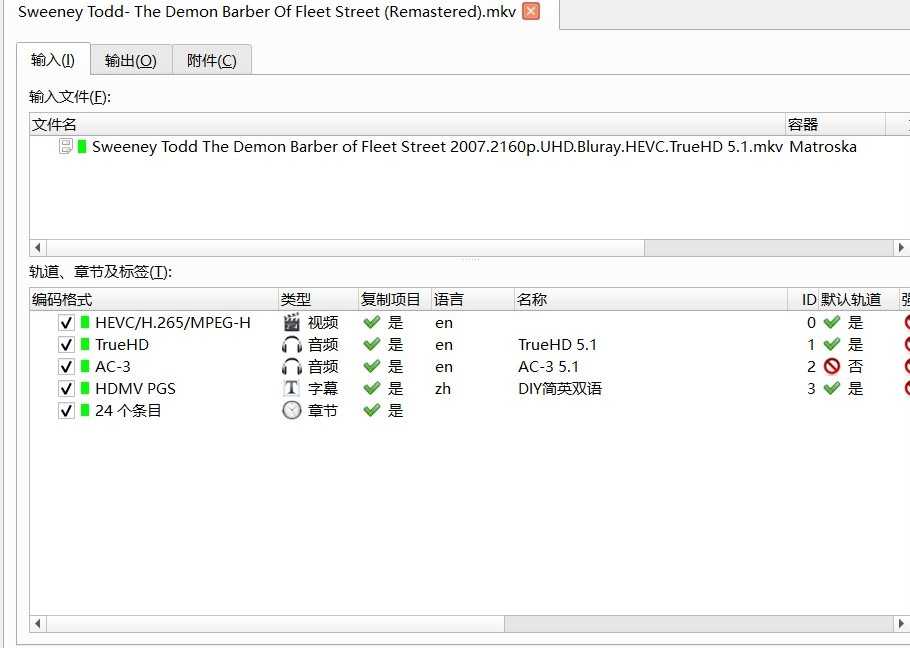Viewport: 910px width, 648px height.
Task: Click the default-track checkmark on the HDMV PGS row
Action: [832, 388]
